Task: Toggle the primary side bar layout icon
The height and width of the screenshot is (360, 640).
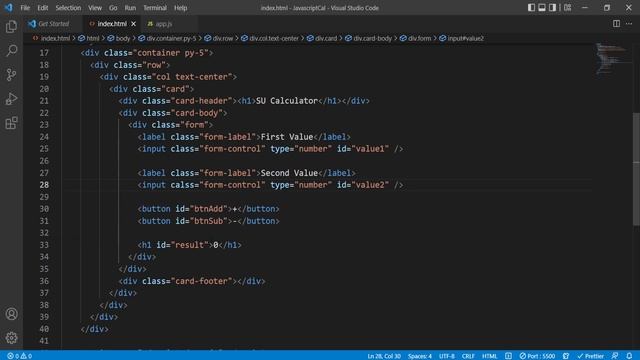Action: (x=531, y=8)
